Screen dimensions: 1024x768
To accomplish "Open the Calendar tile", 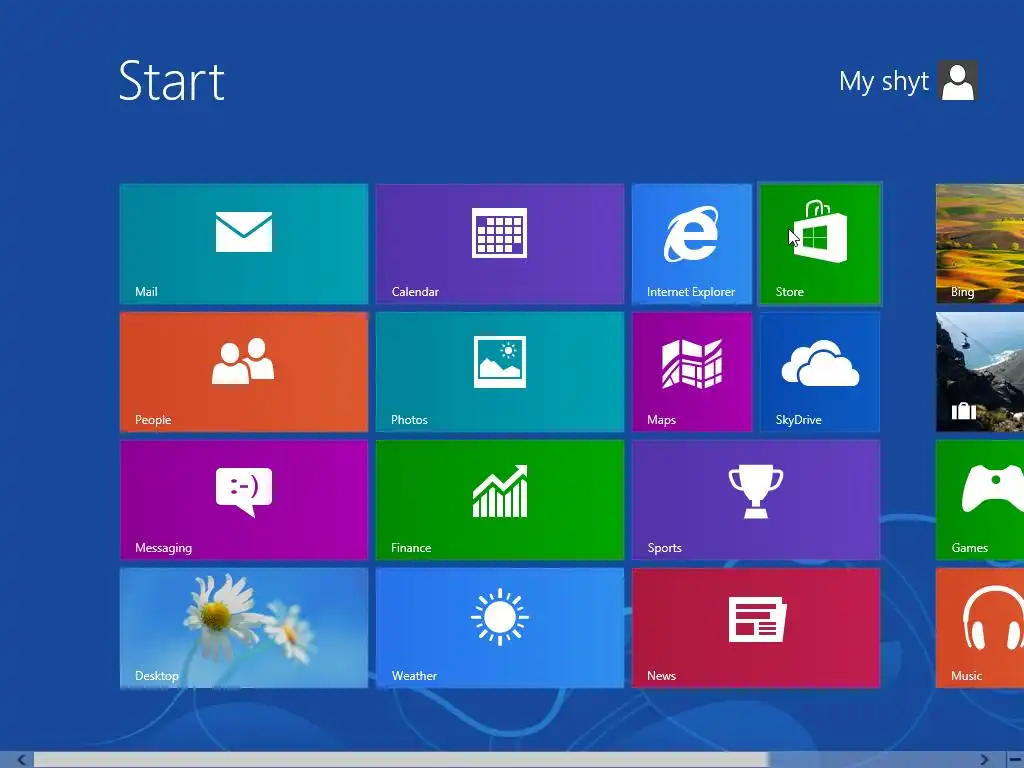I will 500,244.
